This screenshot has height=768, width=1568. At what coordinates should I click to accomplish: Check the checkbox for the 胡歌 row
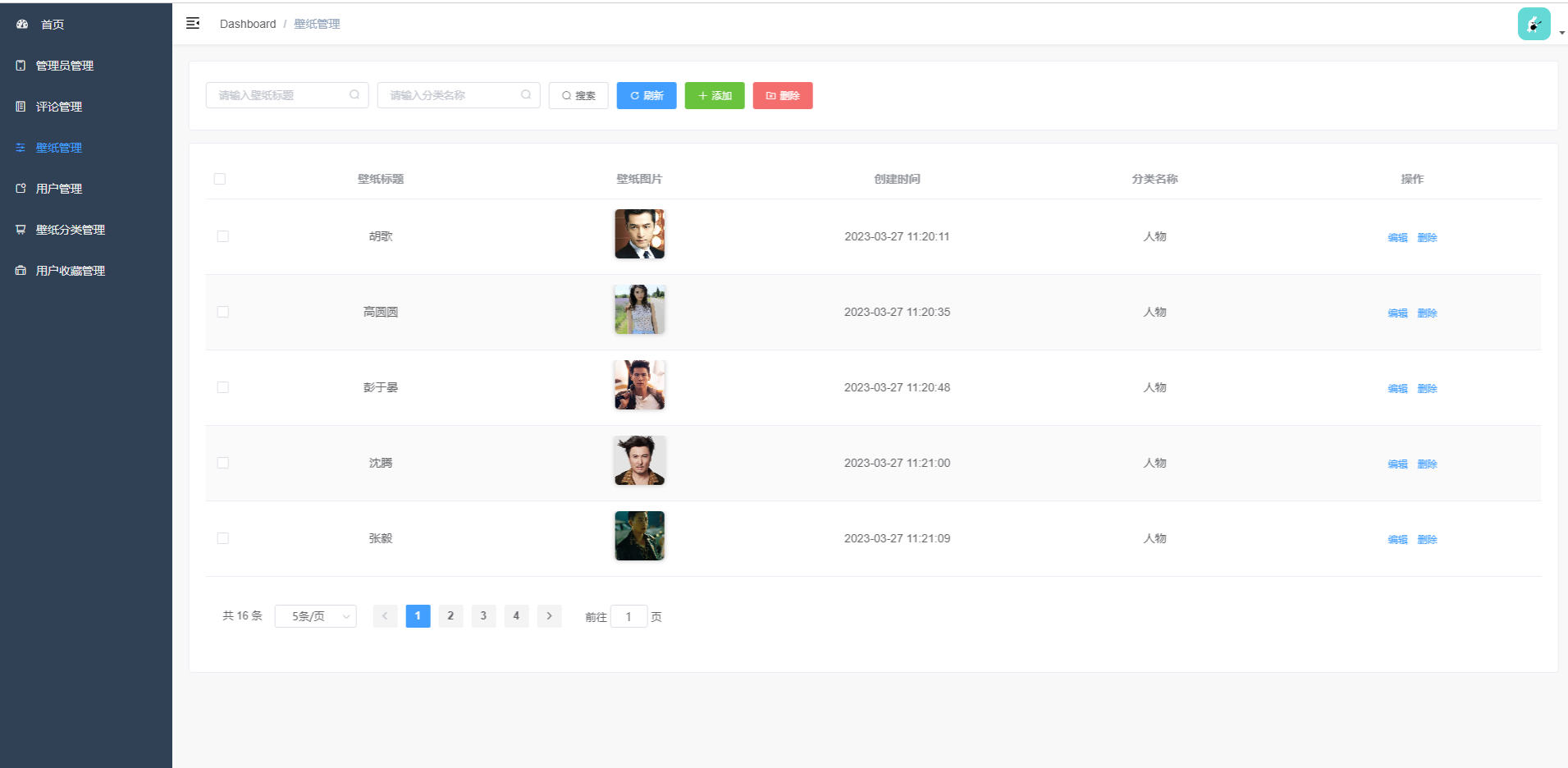[x=223, y=236]
